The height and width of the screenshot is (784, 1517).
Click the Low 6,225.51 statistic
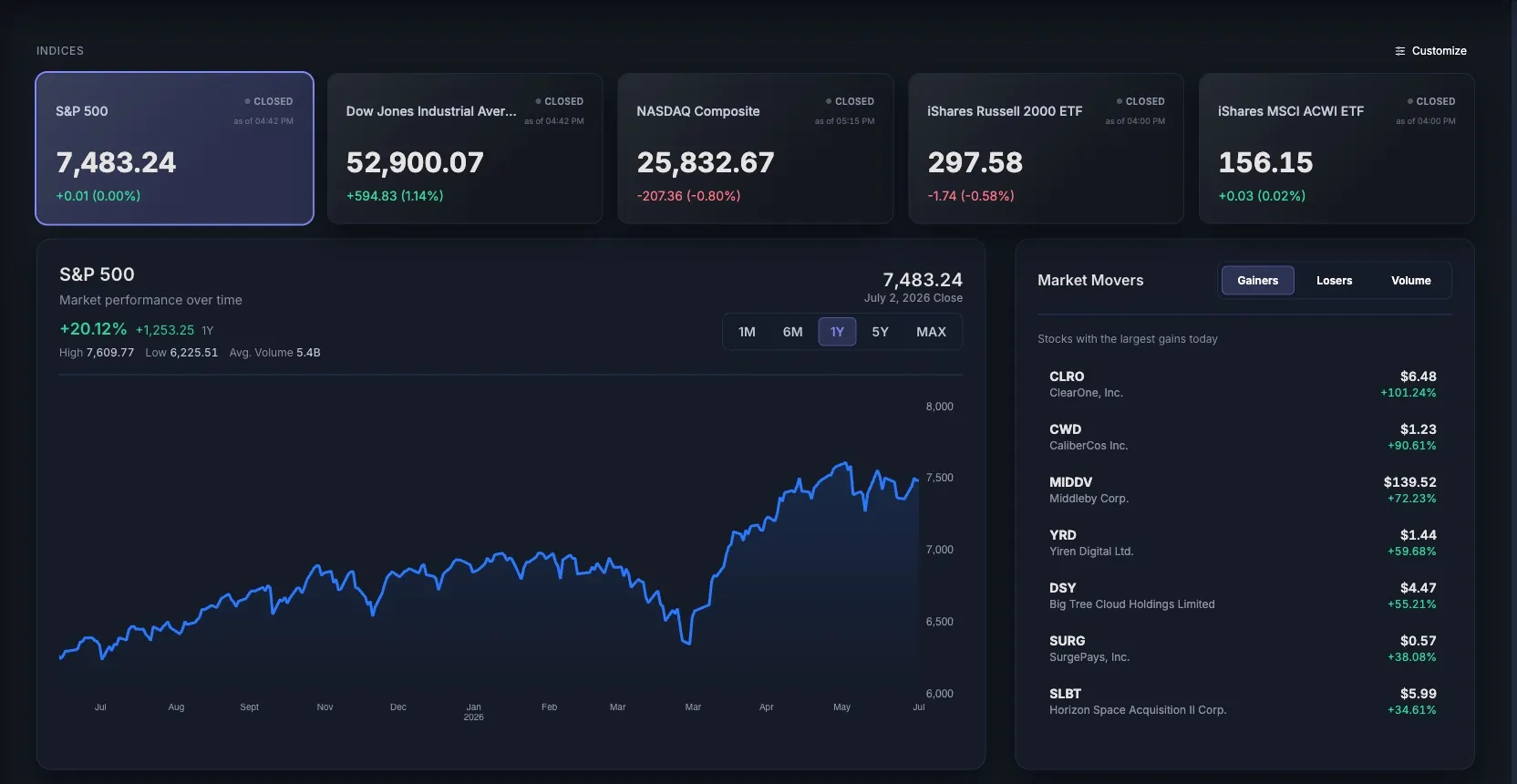(181, 353)
